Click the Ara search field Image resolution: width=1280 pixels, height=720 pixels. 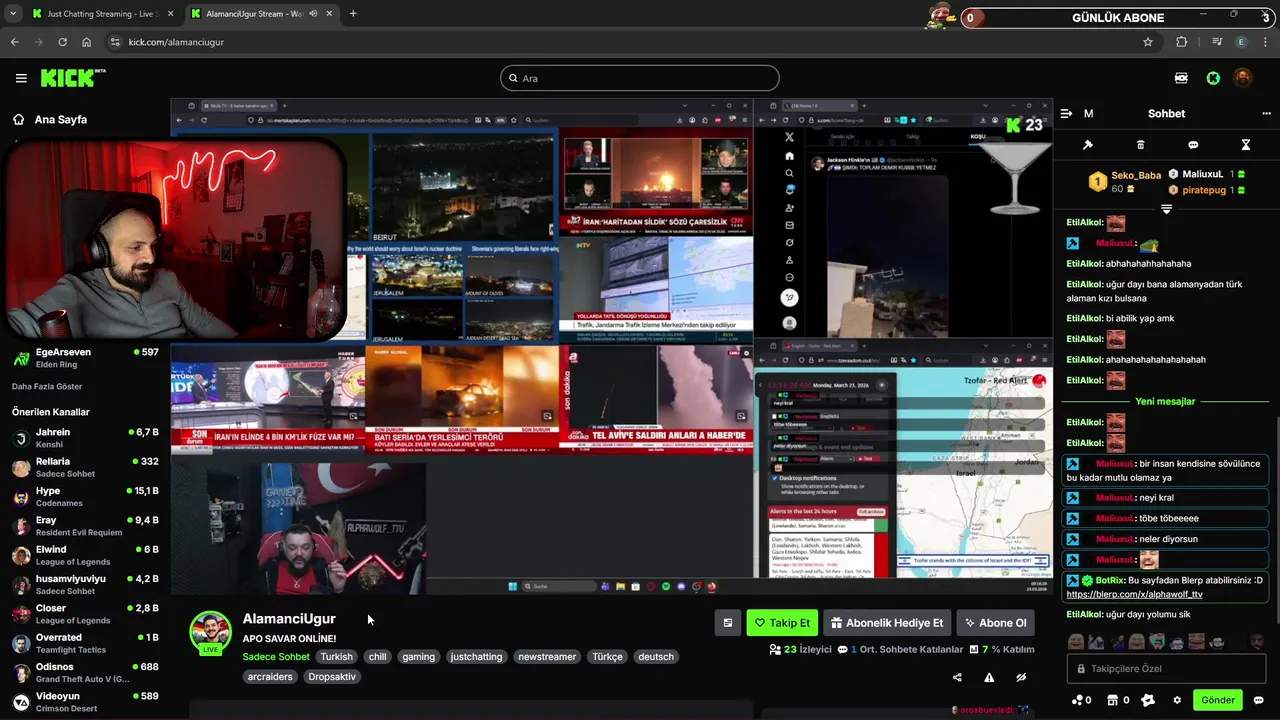coord(640,78)
